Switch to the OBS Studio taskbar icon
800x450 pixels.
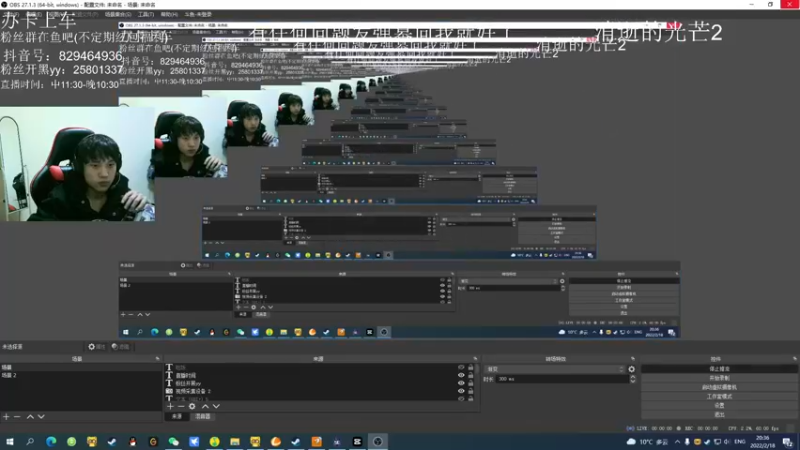click(x=378, y=441)
